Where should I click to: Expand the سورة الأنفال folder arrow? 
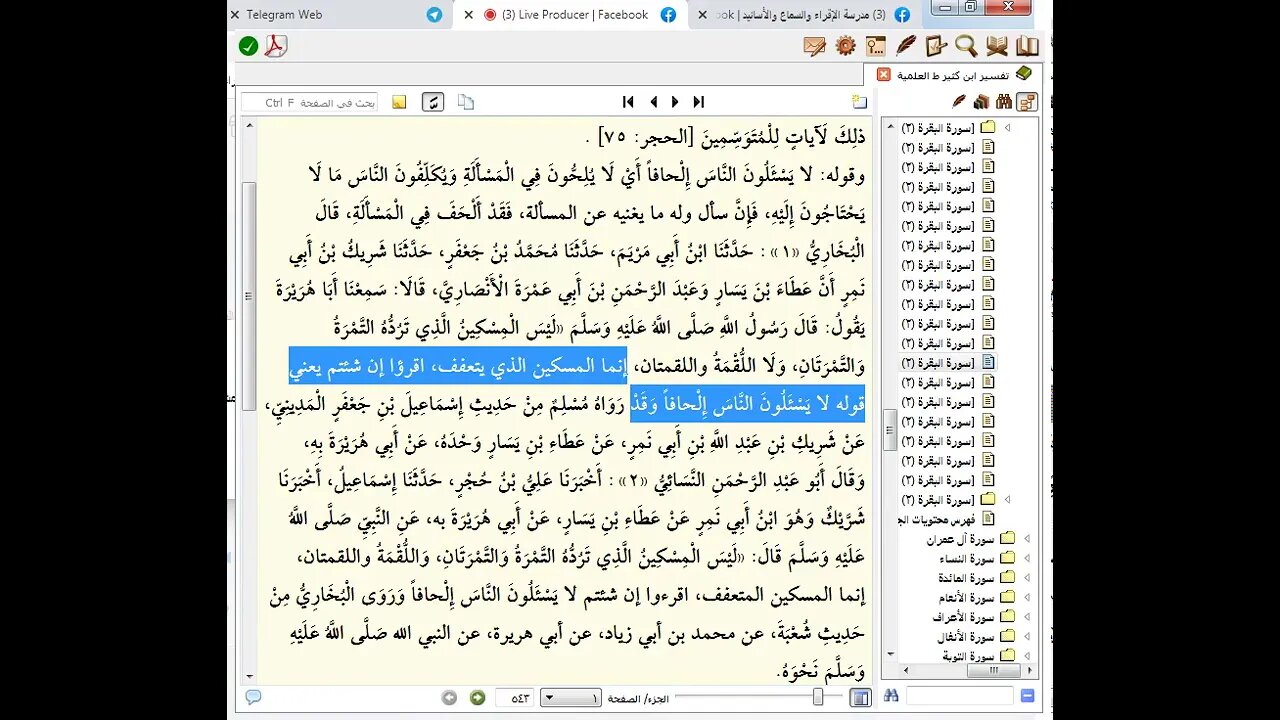pos(1026,637)
